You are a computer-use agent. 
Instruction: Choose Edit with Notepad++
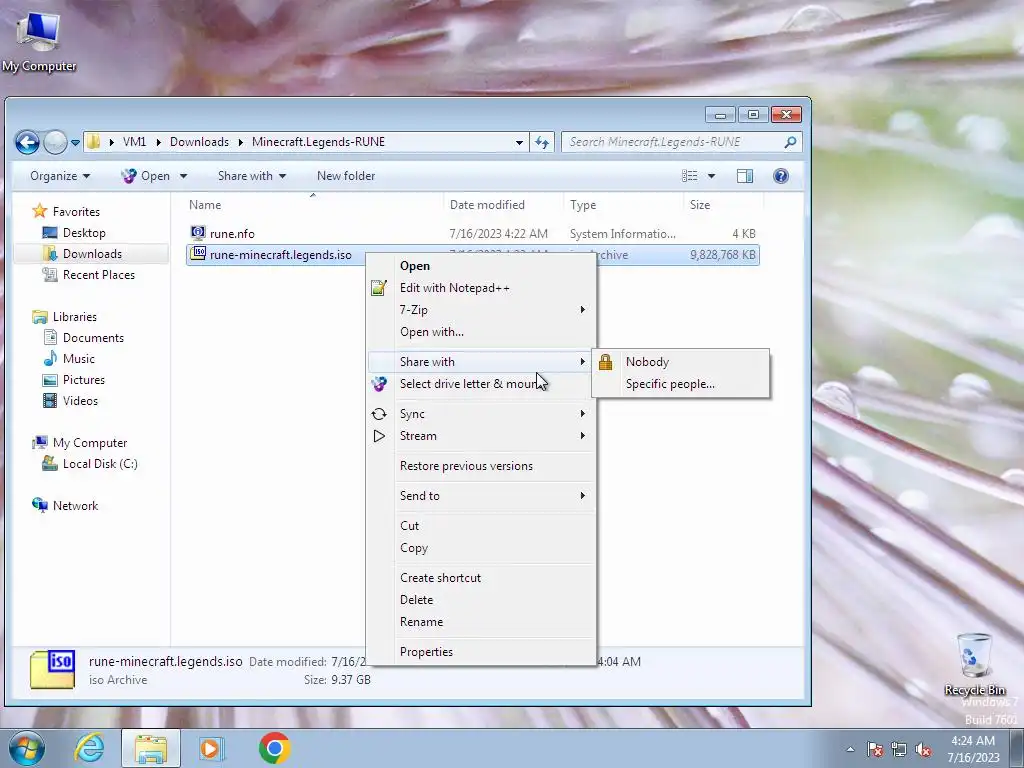[481, 288]
